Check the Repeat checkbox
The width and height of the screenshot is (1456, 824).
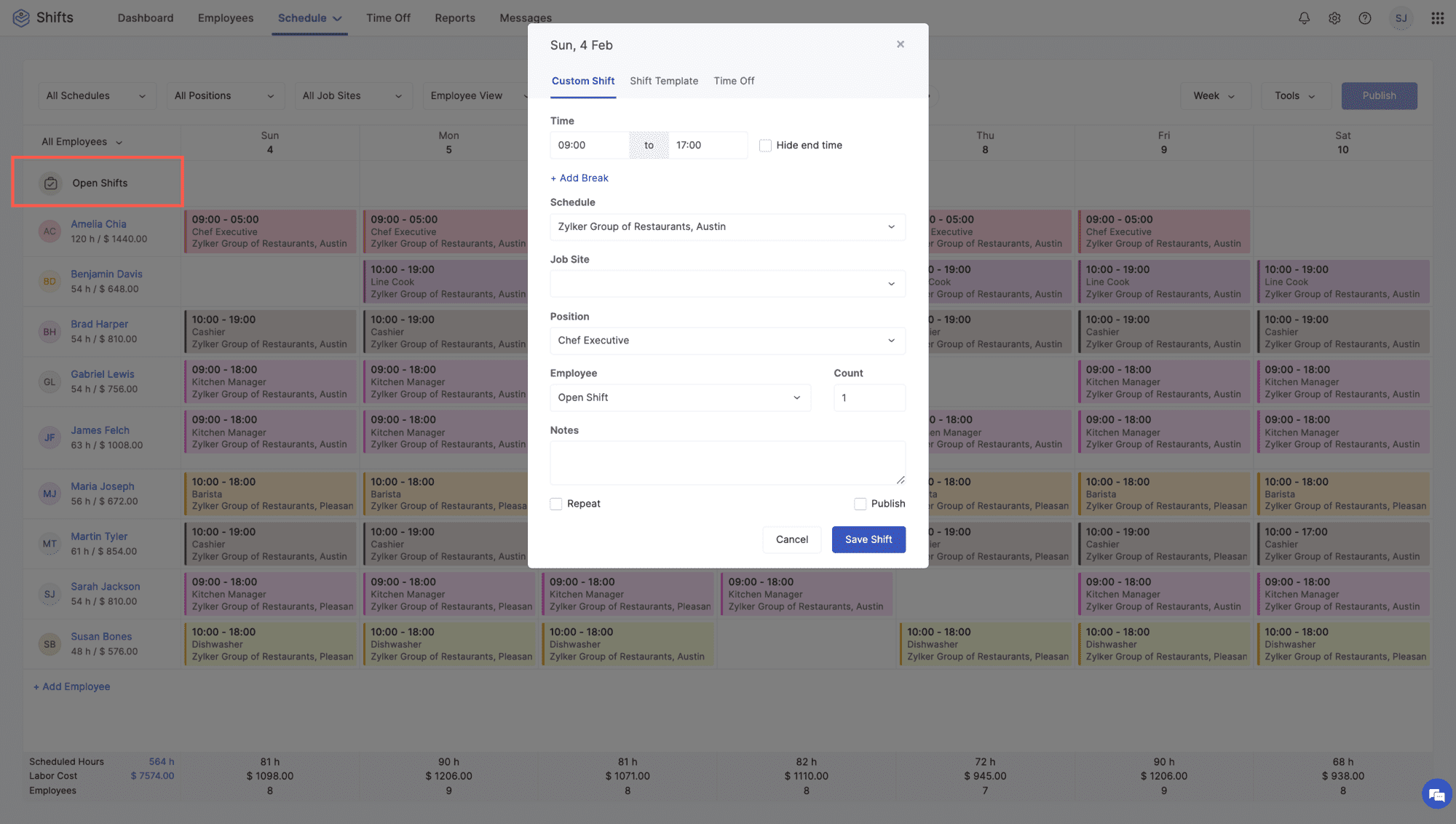pyautogui.click(x=556, y=504)
